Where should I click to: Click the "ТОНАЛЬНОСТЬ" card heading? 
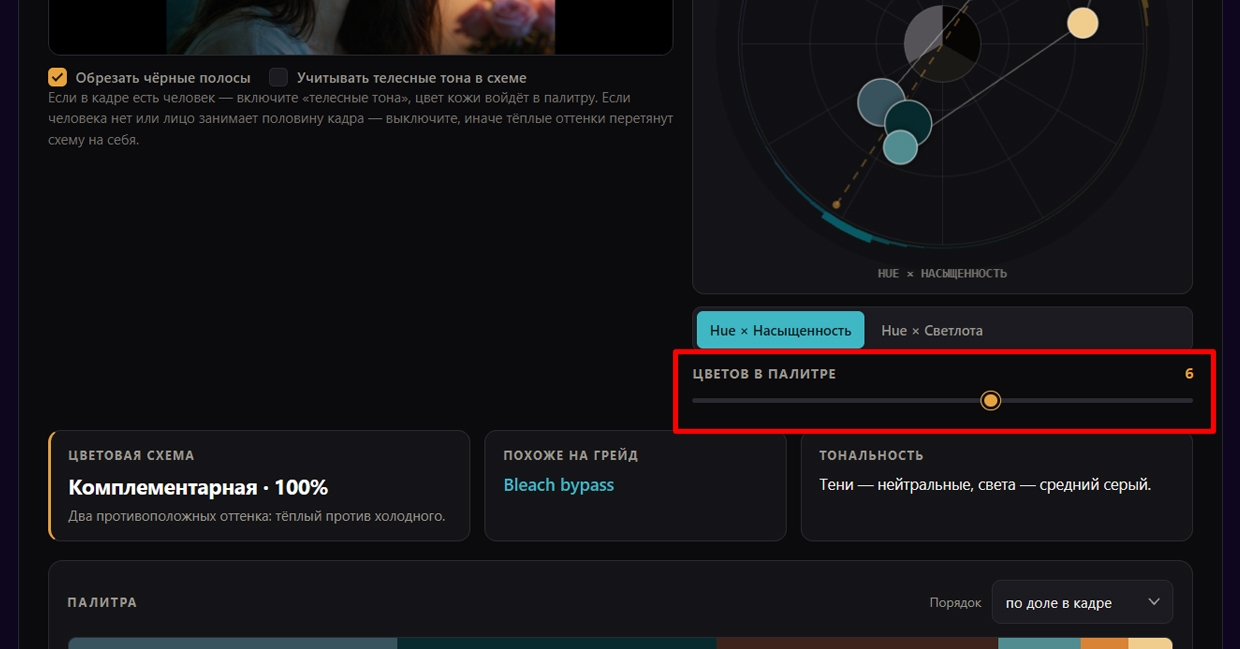point(871,455)
